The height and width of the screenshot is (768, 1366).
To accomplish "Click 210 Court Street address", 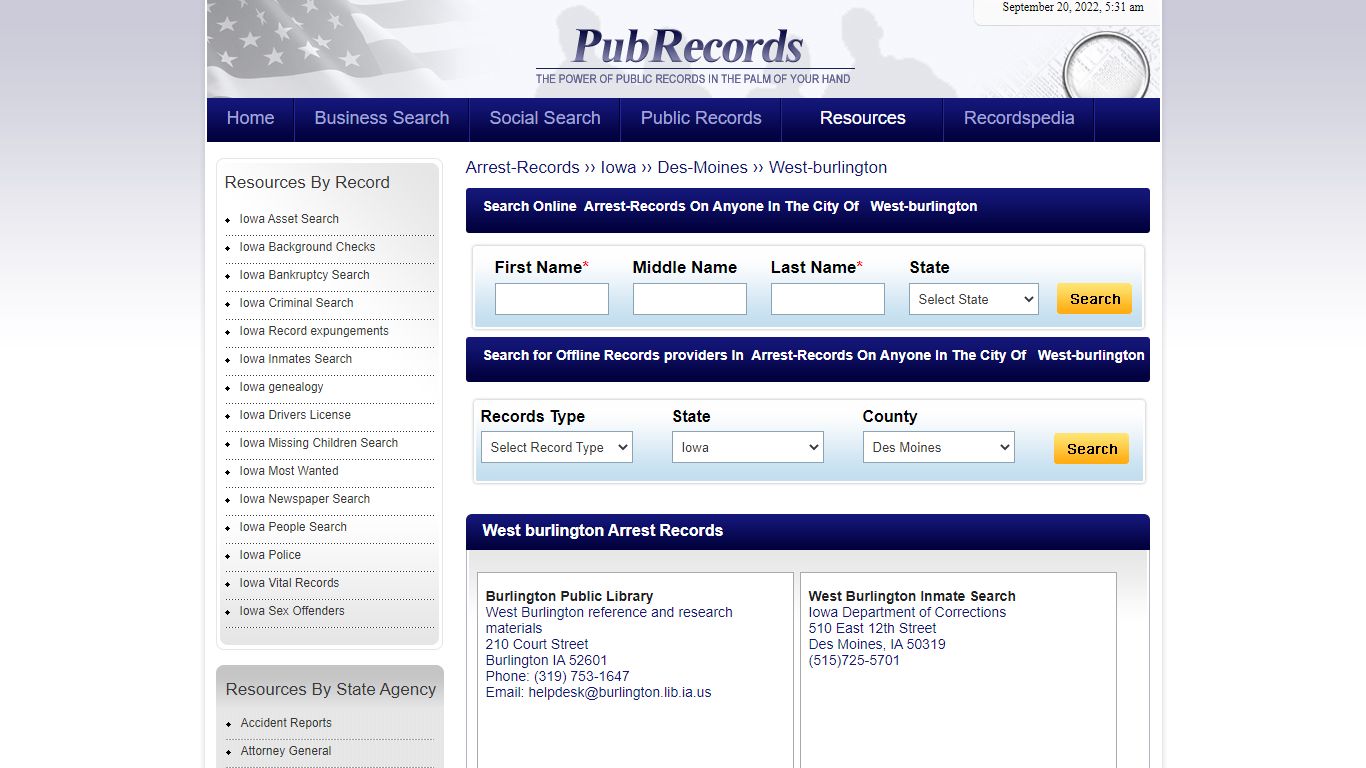I will [x=537, y=644].
